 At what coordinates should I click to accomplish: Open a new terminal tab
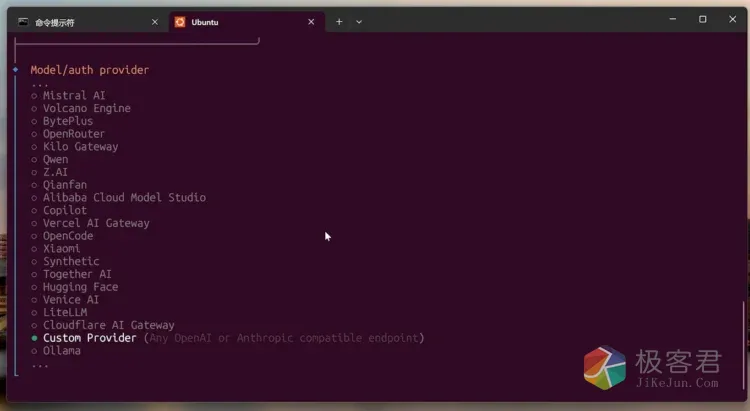(x=339, y=21)
